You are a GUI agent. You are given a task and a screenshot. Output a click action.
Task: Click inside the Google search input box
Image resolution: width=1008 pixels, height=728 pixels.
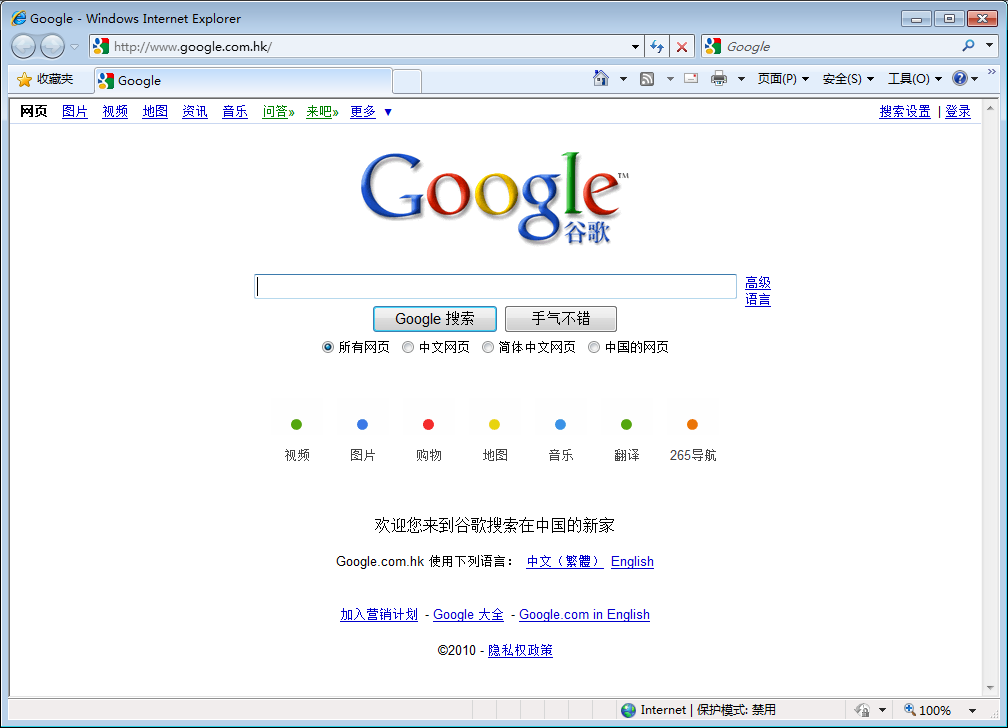pyautogui.click(x=495, y=287)
